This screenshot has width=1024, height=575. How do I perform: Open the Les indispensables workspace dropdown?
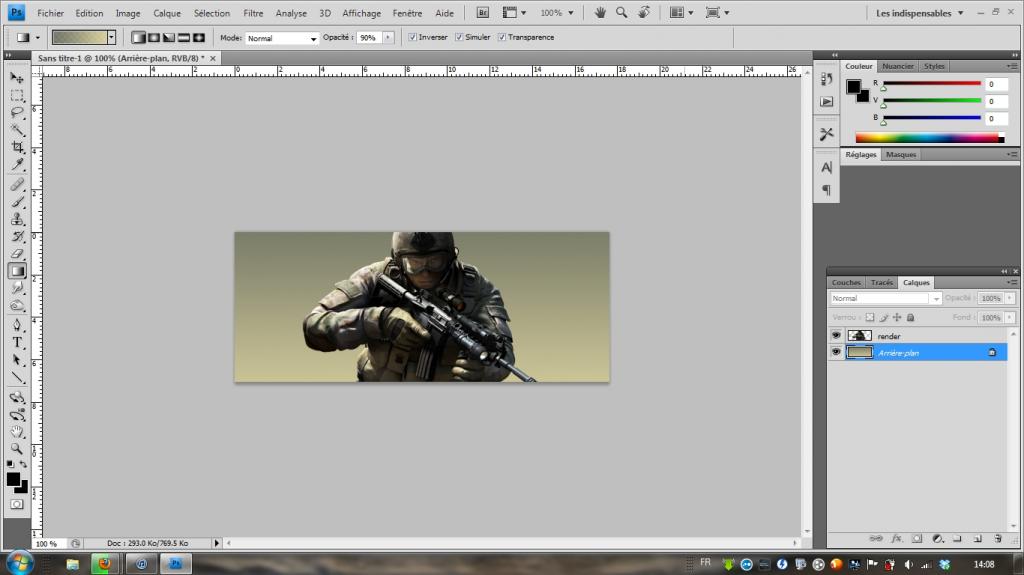[919, 13]
